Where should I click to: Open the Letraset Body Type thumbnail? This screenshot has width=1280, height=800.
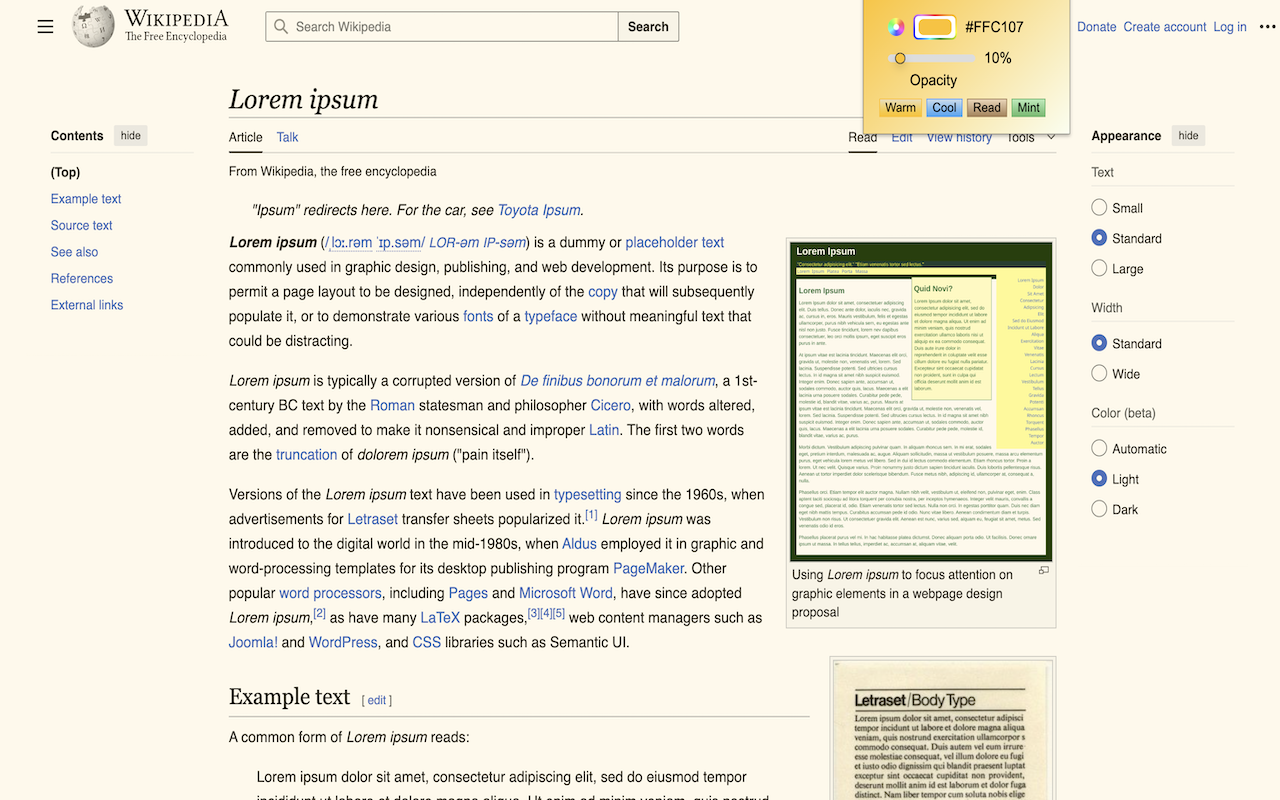943,732
